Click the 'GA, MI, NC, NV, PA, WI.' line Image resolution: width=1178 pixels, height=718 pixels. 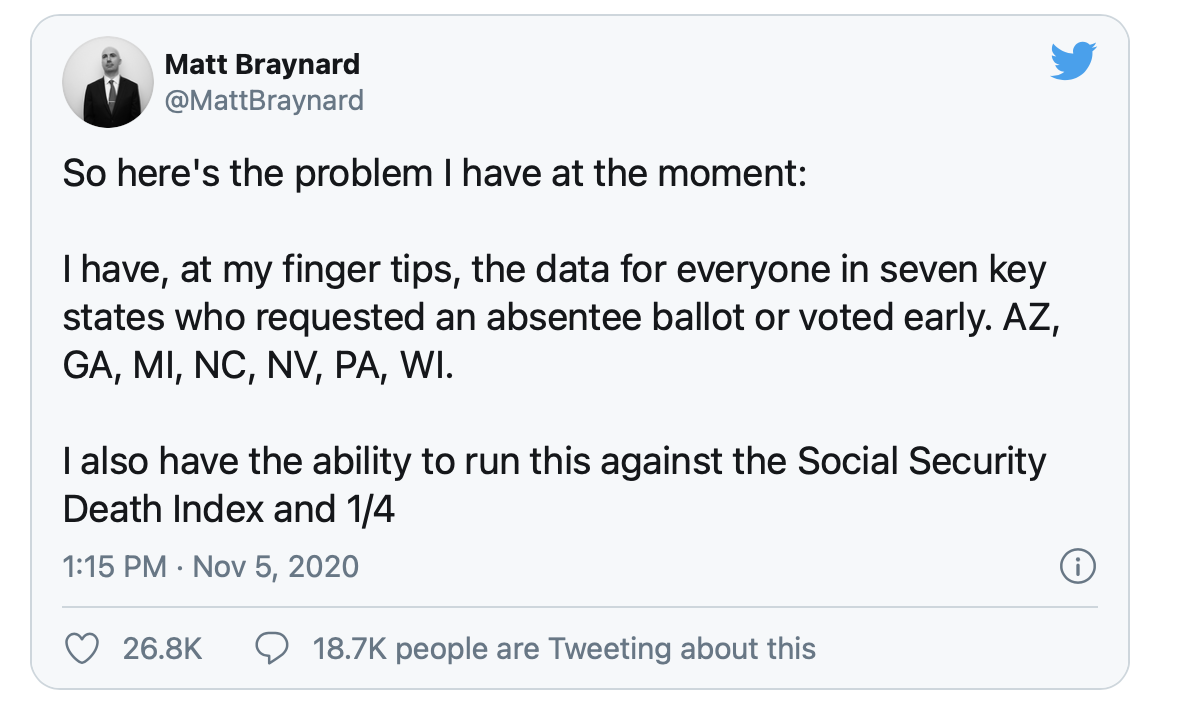click(x=258, y=366)
